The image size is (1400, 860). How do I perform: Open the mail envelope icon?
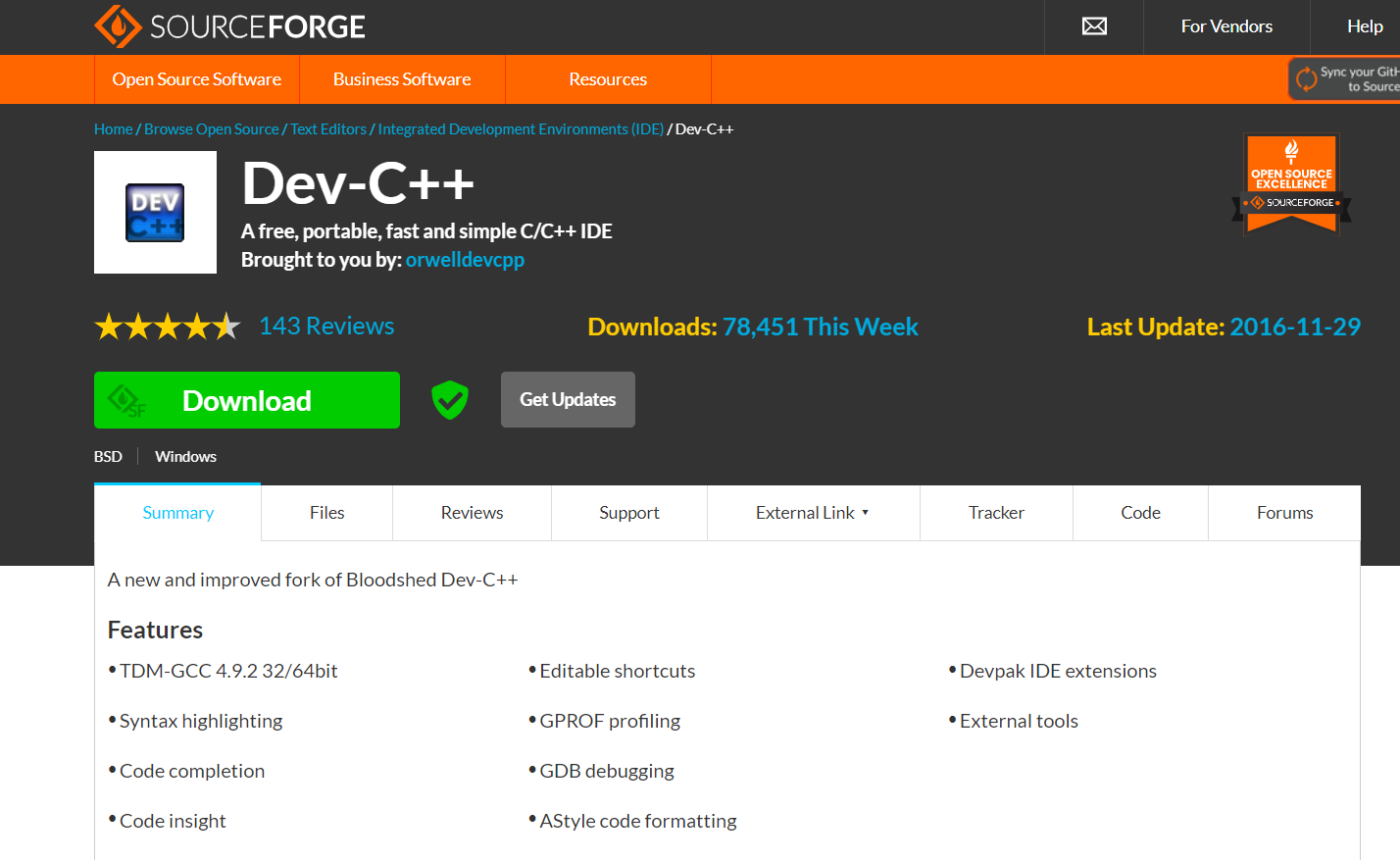(1094, 26)
